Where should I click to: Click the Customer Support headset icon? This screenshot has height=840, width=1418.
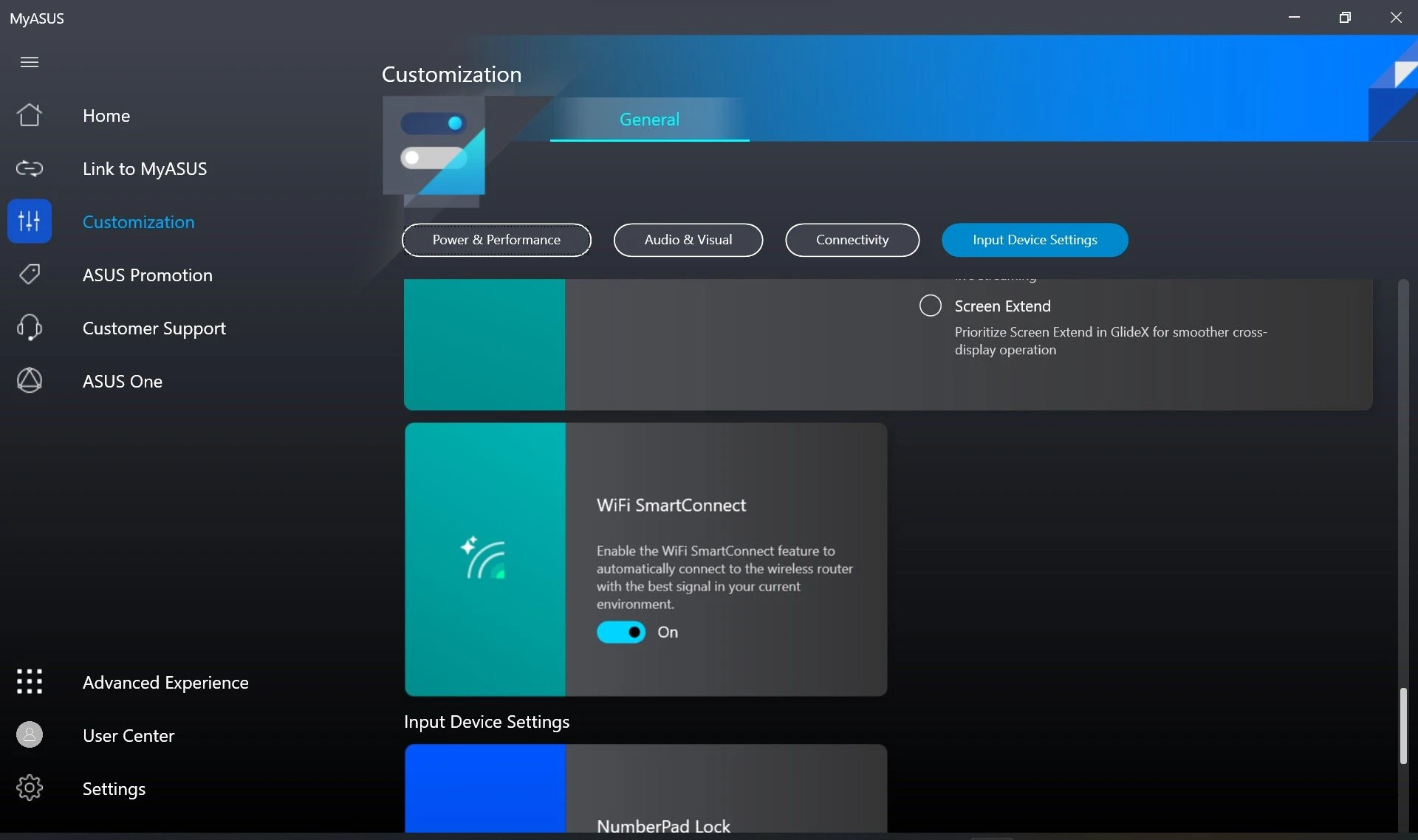coord(30,328)
